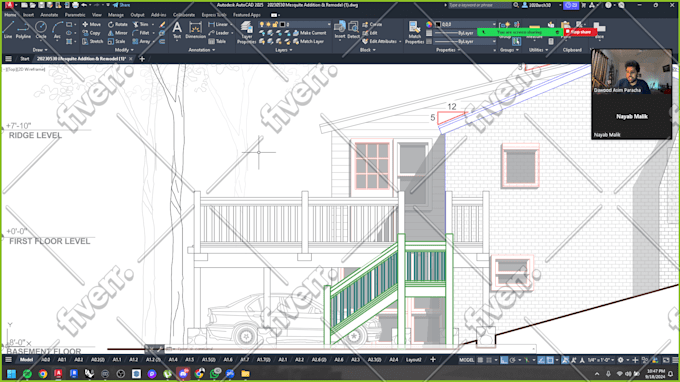The height and width of the screenshot is (382, 680).
Task: Click the Detect block icon
Action: pos(353,29)
